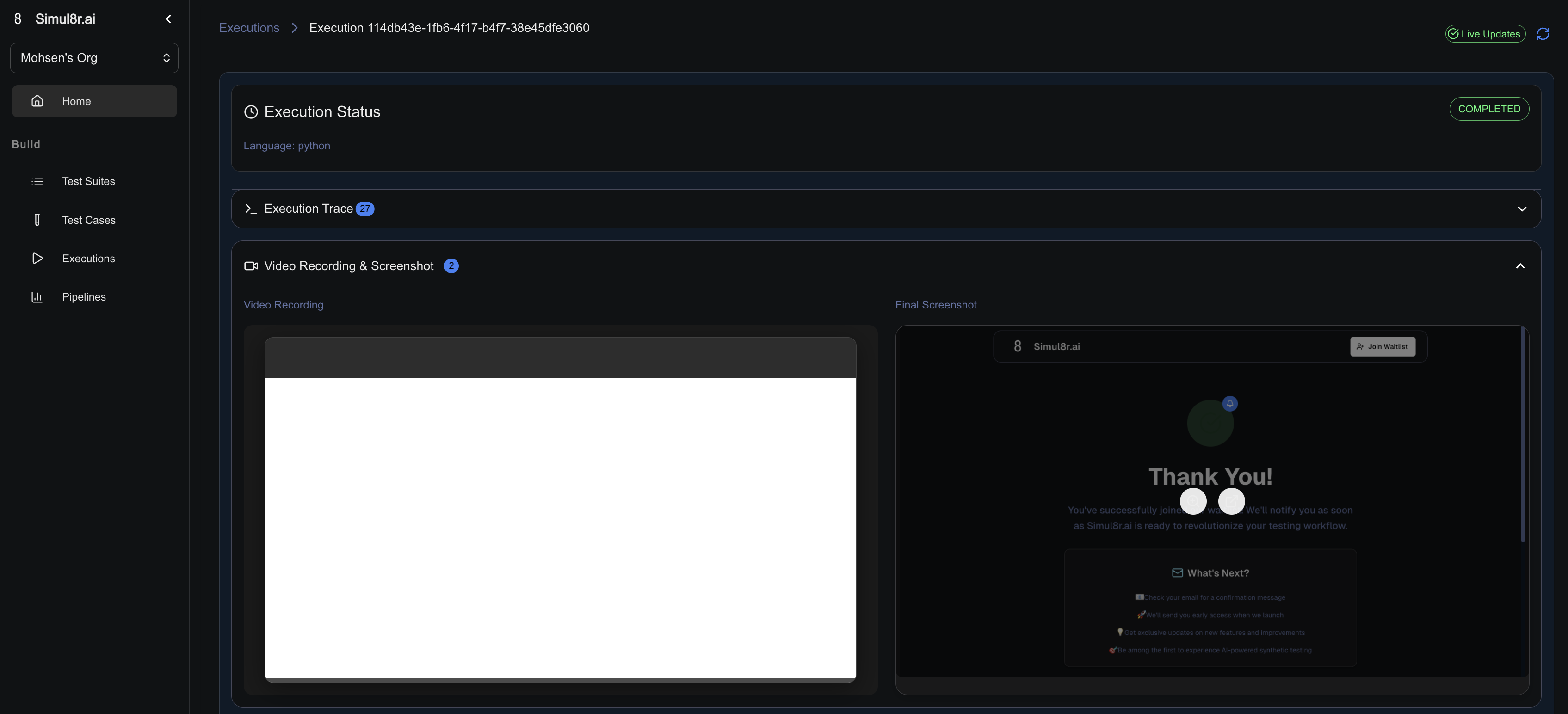
Task: Go to the Executions breadcrumb link
Action: tap(249, 27)
